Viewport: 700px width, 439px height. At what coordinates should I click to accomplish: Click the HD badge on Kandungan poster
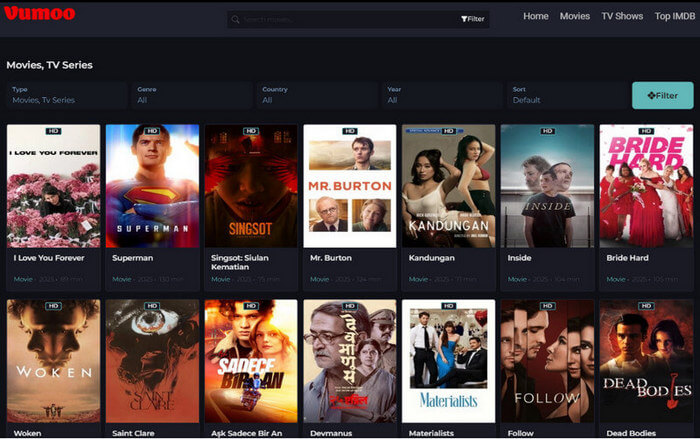[449, 131]
